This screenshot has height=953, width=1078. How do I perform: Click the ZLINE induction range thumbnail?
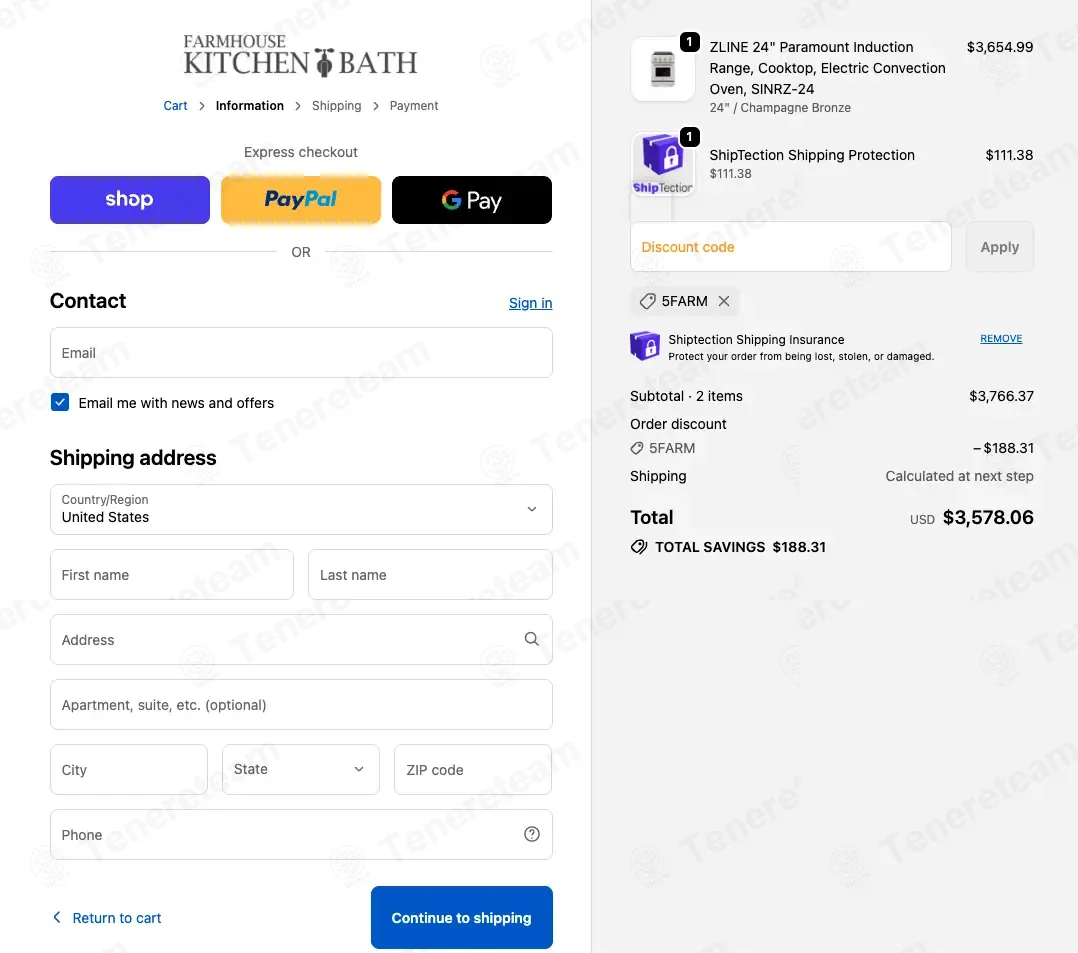(x=663, y=69)
